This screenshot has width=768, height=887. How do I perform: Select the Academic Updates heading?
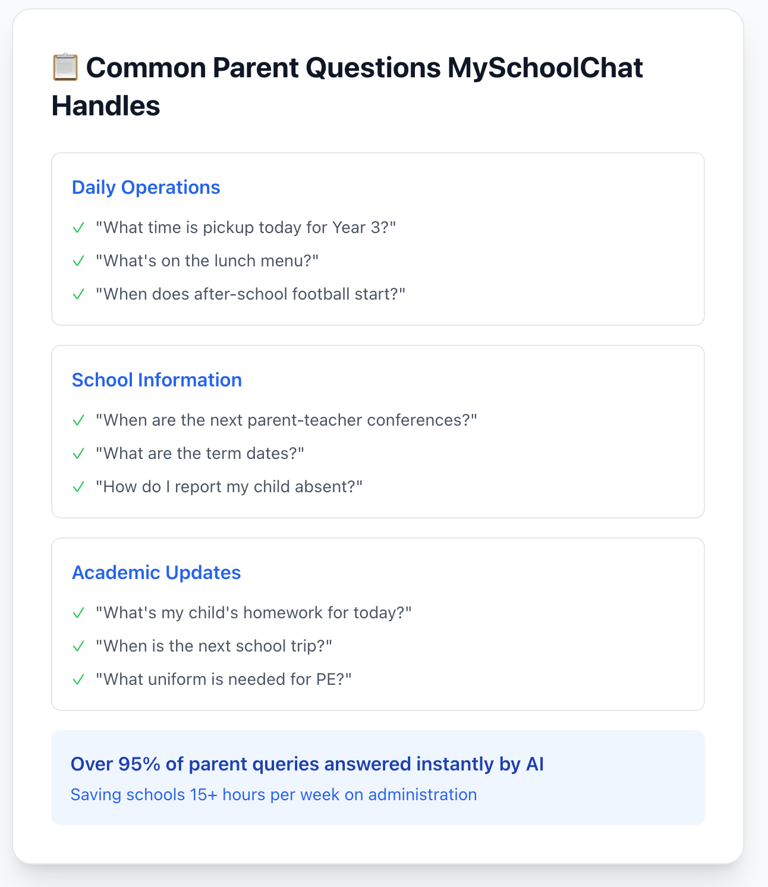(x=156, y=572)
